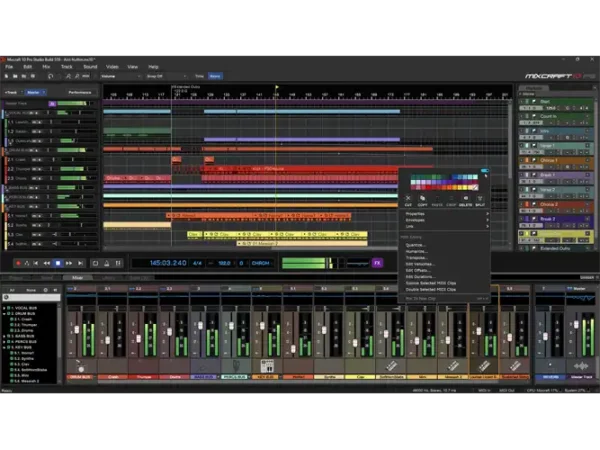Click the Performance button

[80, 93]
